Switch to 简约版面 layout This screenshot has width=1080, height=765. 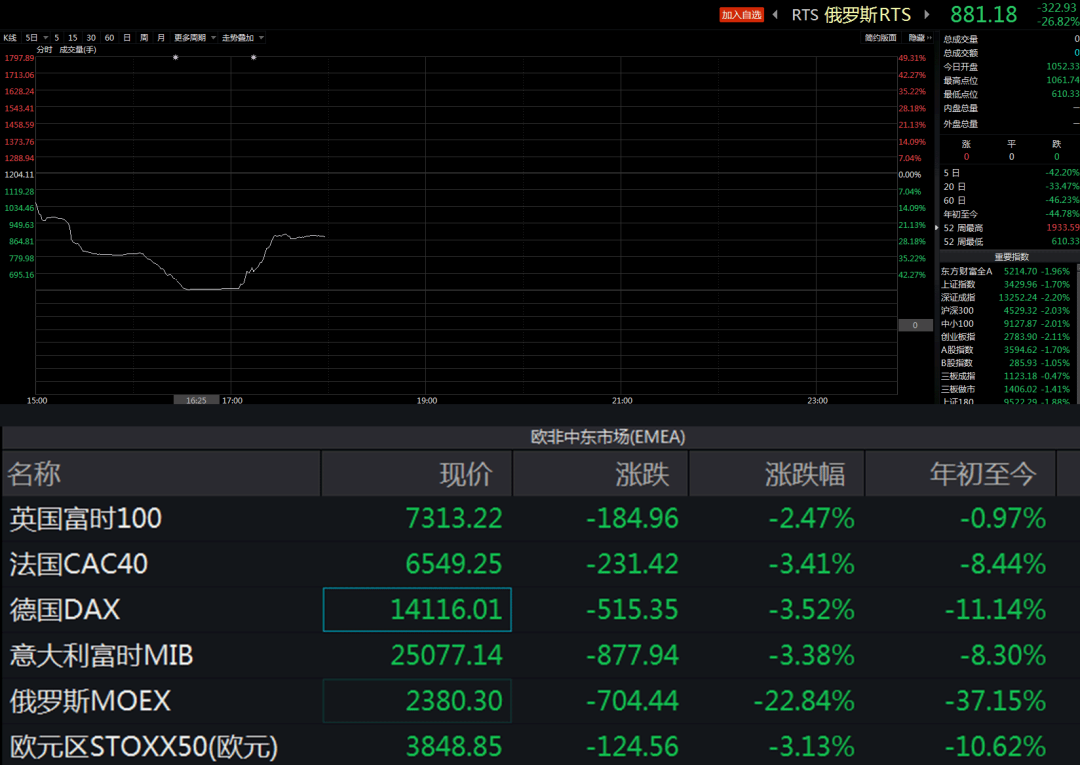pos(880,38)
